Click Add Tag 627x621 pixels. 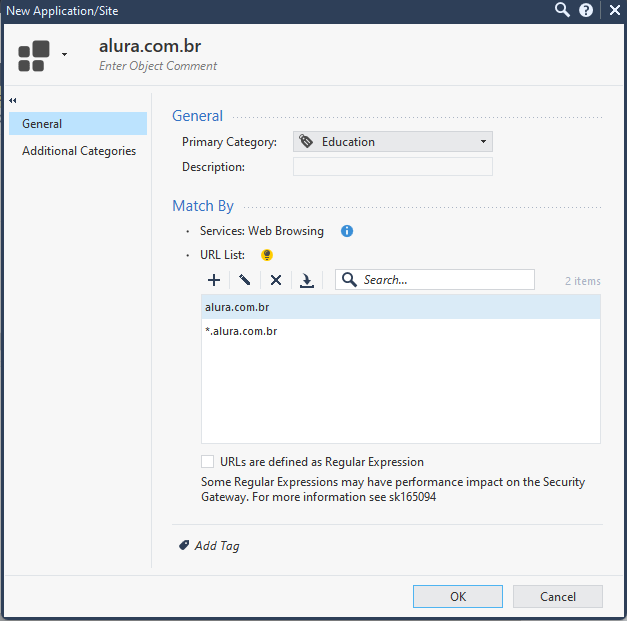(x=217, y=545)
